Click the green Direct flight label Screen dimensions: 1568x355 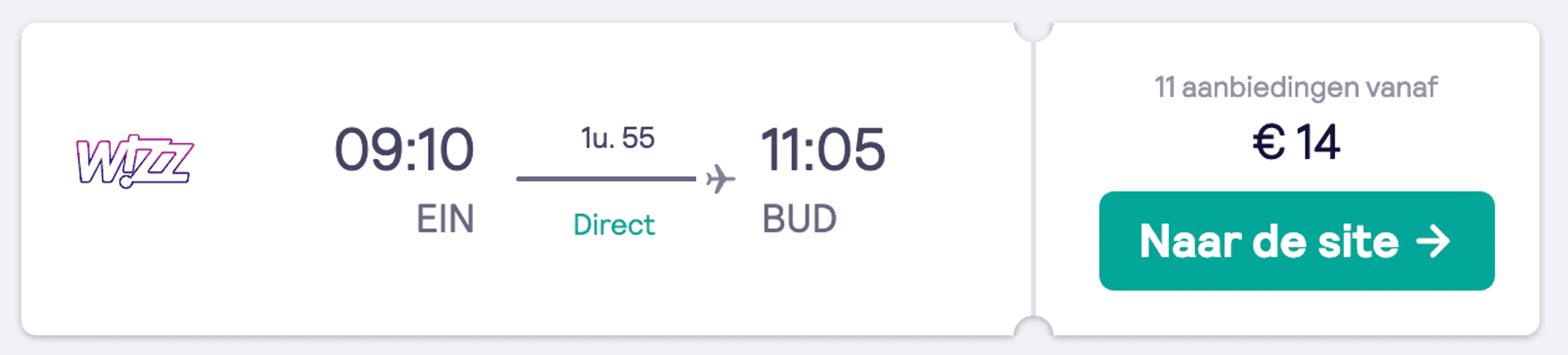614,225
